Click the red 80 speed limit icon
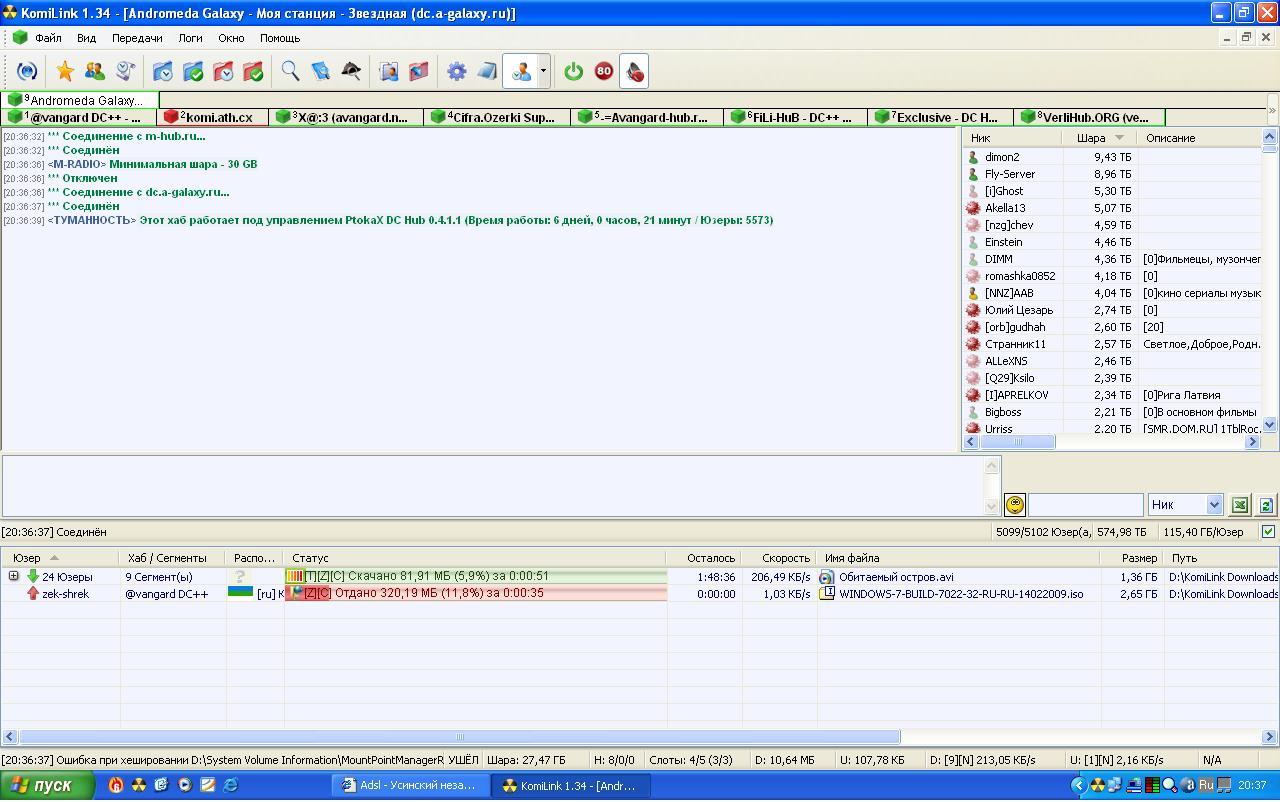 pyautogui.click(x=603, y=71)
